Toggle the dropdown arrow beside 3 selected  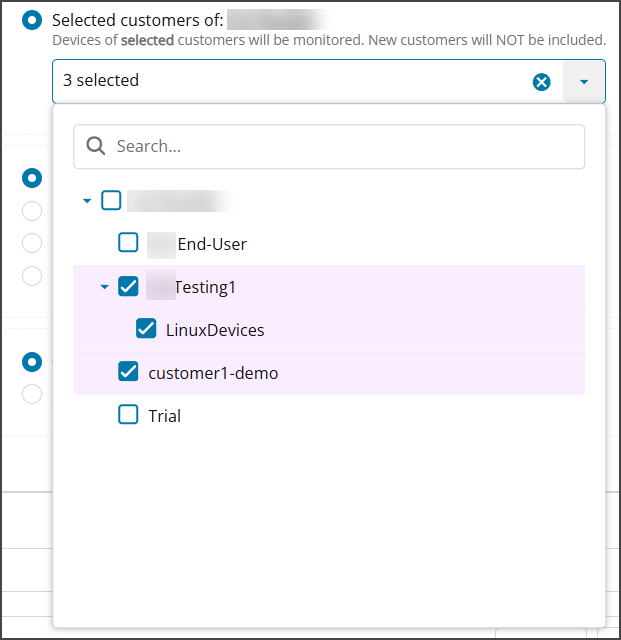pos(584,82)
